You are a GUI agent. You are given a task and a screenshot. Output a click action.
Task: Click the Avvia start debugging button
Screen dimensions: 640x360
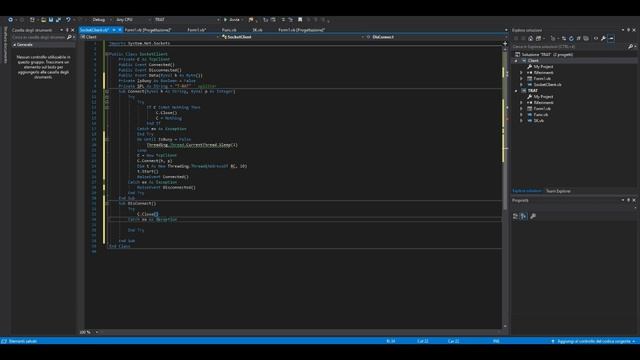coord(232,20)
